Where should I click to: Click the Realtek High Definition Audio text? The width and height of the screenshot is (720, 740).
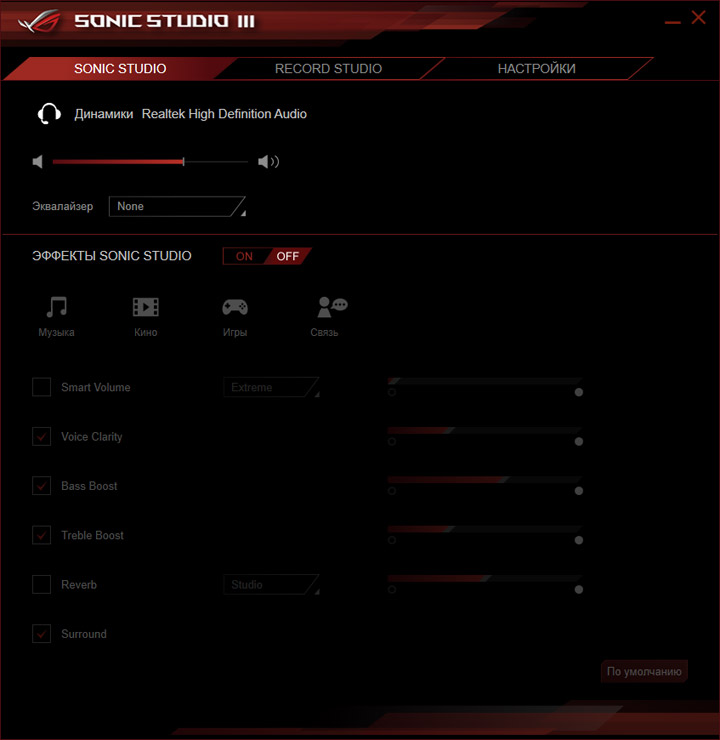pyautogui.click(x=224, y=114)
